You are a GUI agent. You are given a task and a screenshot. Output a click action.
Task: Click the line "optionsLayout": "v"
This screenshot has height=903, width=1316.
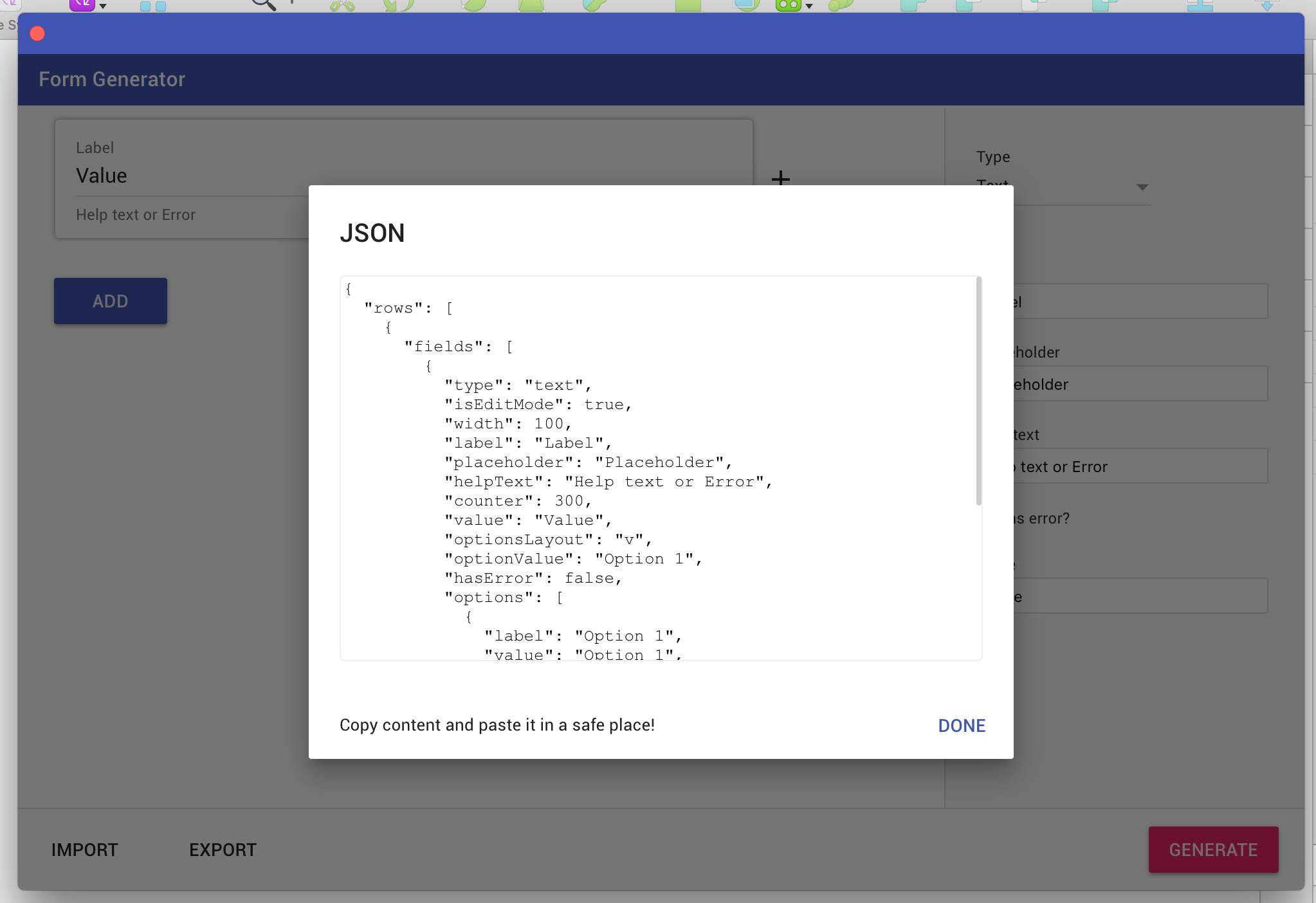point(549,540)
